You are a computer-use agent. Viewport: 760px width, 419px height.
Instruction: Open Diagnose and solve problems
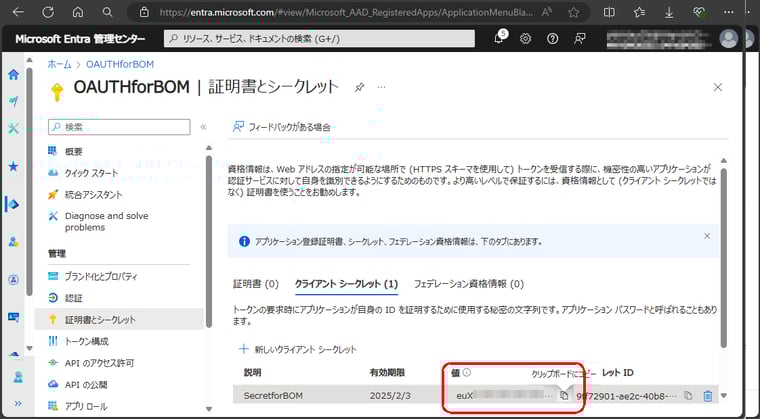click(x=107, y=222)
